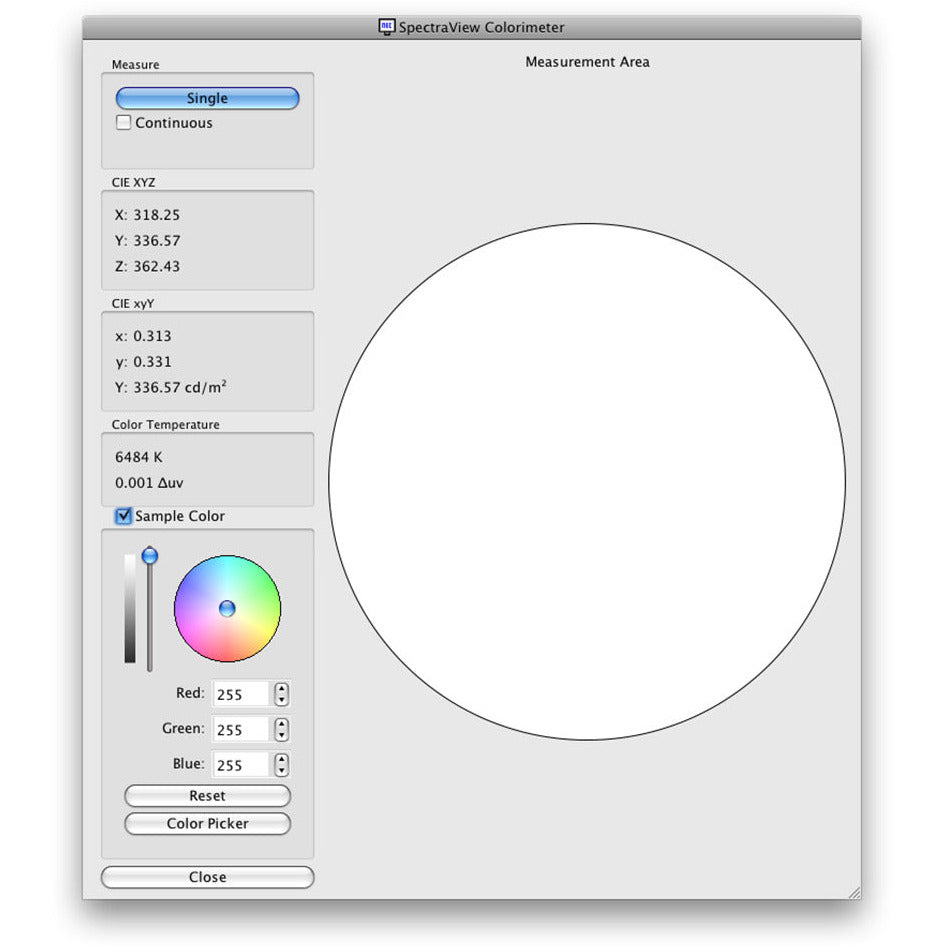
Task: Uncheck the Sample Color checkbox
Action: [x=124, y=516]
